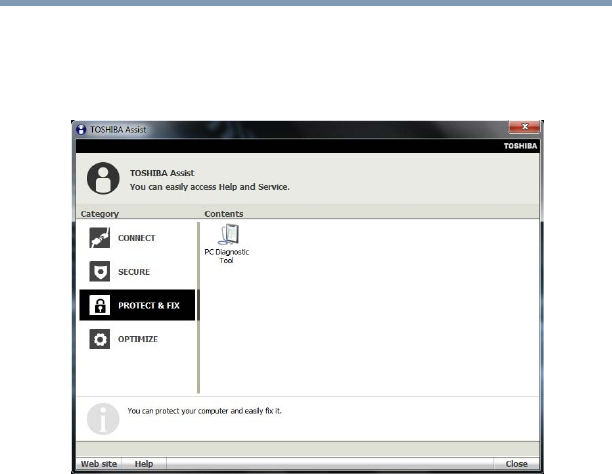Click the 'Contents' column heading

(224, 214)
